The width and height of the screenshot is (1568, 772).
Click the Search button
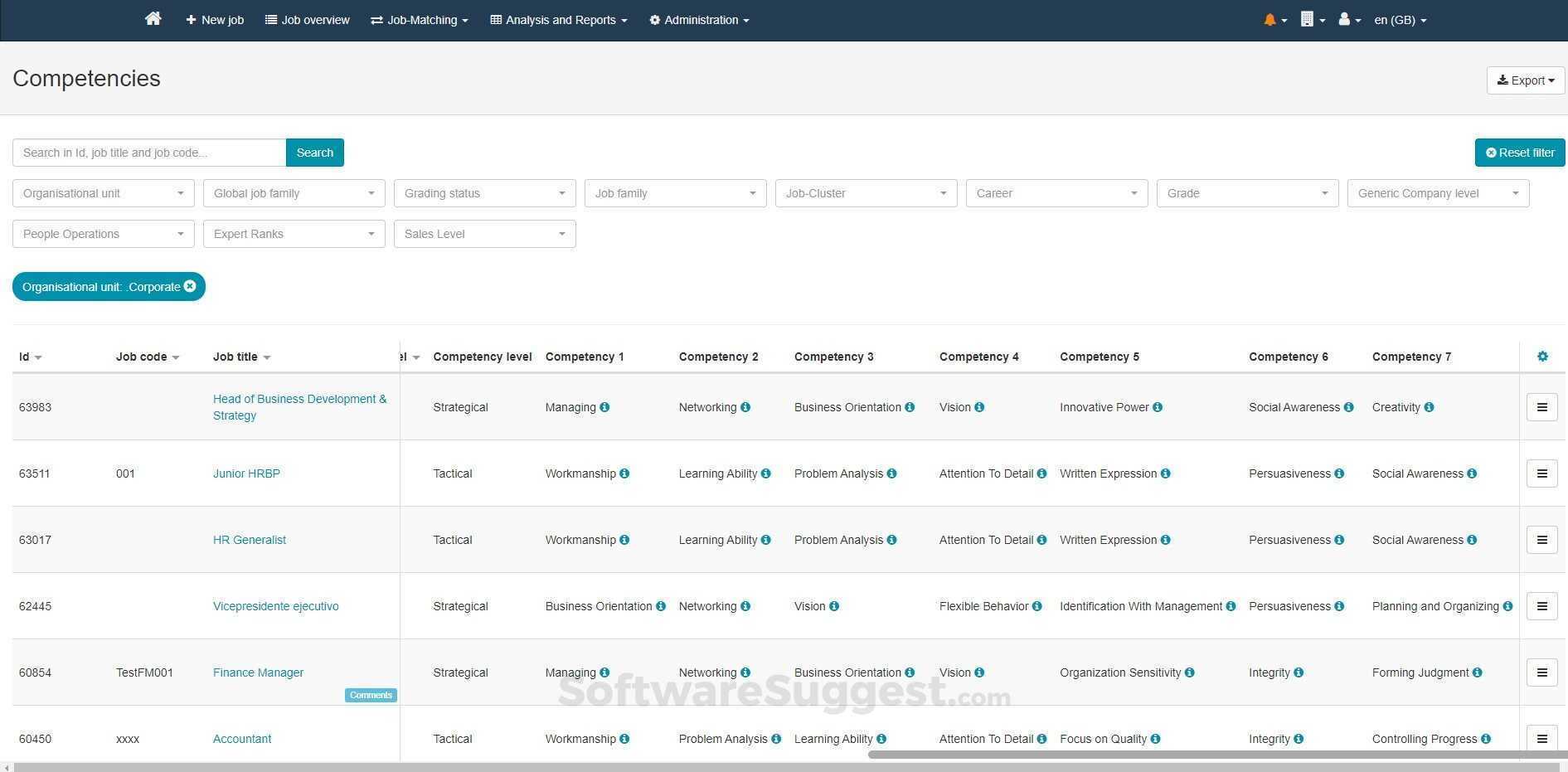[314, 153]
